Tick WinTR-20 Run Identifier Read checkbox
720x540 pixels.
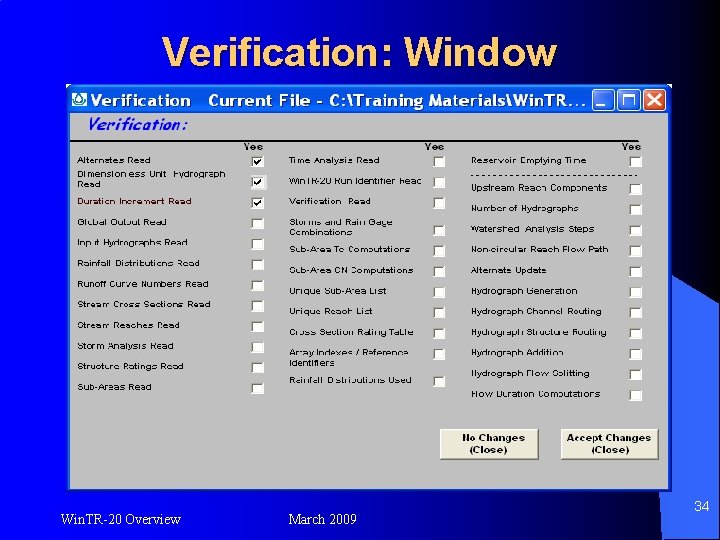pos(439,182)
